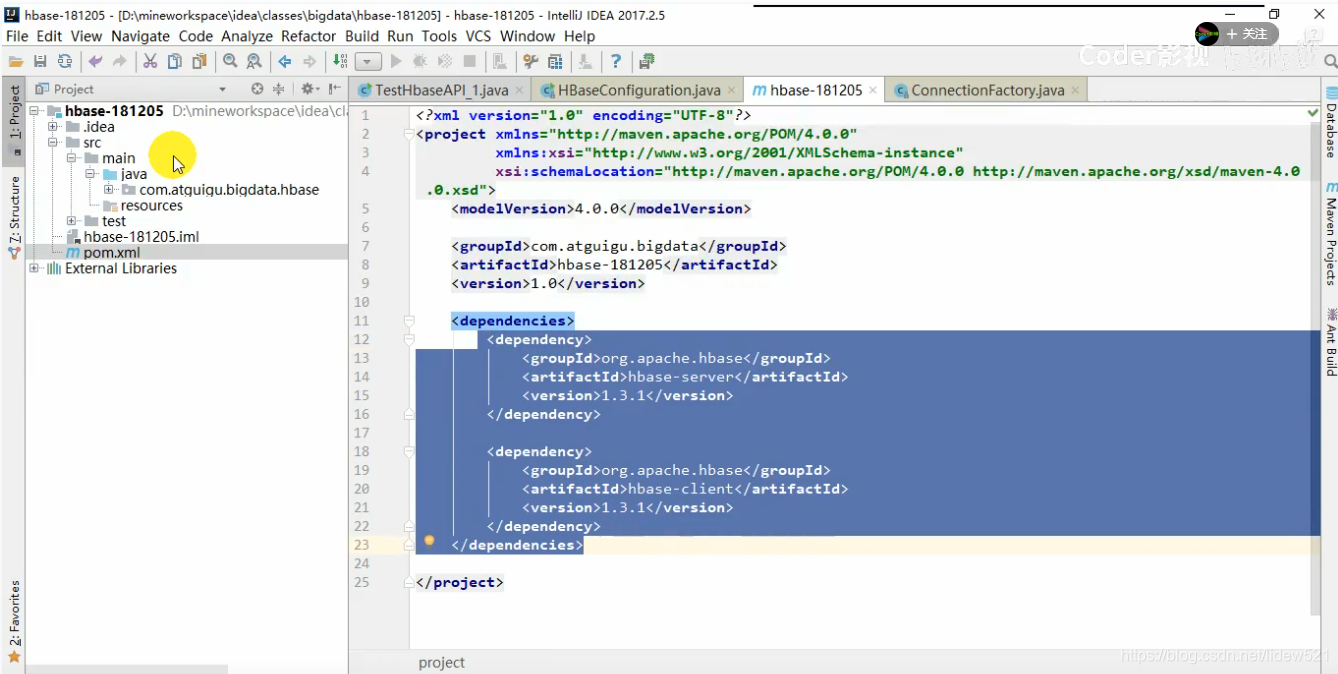Image resolution: width=1338 pixels, height=674 pixels.
Task: Expand the .idea folder node
Action: pos(53,127)
